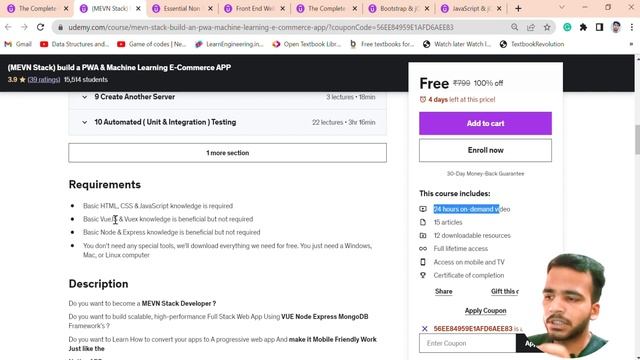Image resolution: width=640 pixels, height=360 pixels.
Task: Close the JavaScript & jQuery tab
Action: [499, 9]
